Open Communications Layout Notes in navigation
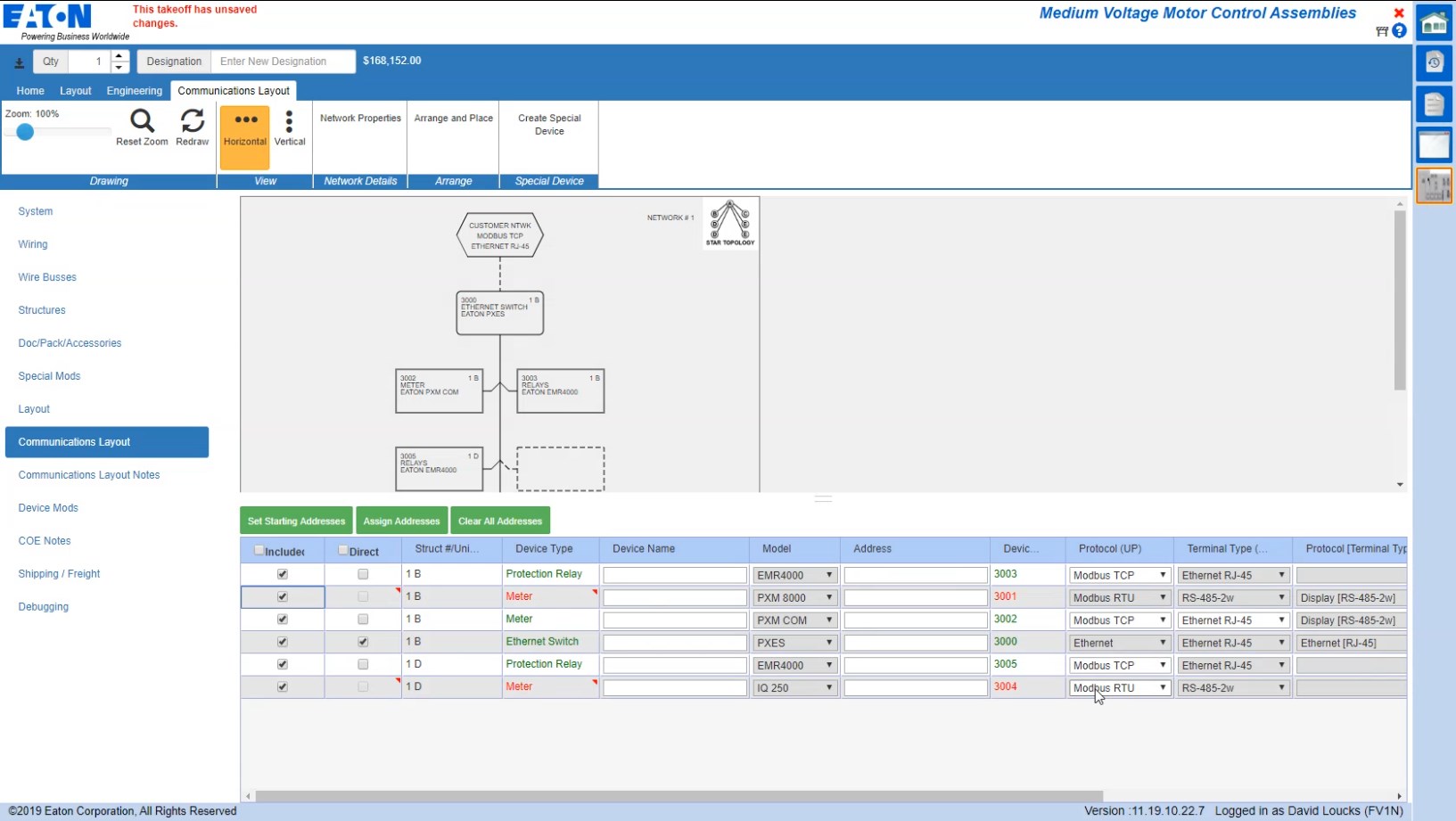 89,475
